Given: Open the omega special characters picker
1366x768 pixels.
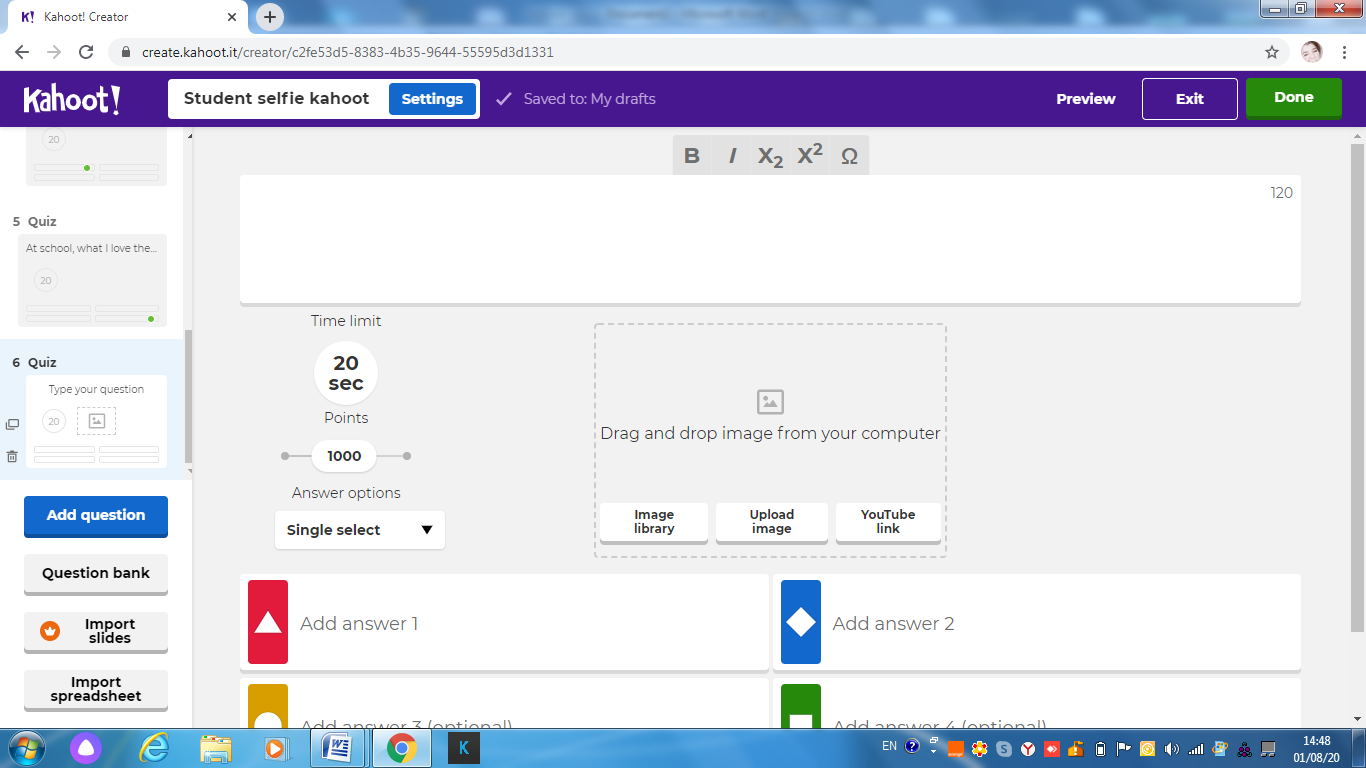Looking at the screenshot, I should [x=849, y=156].
